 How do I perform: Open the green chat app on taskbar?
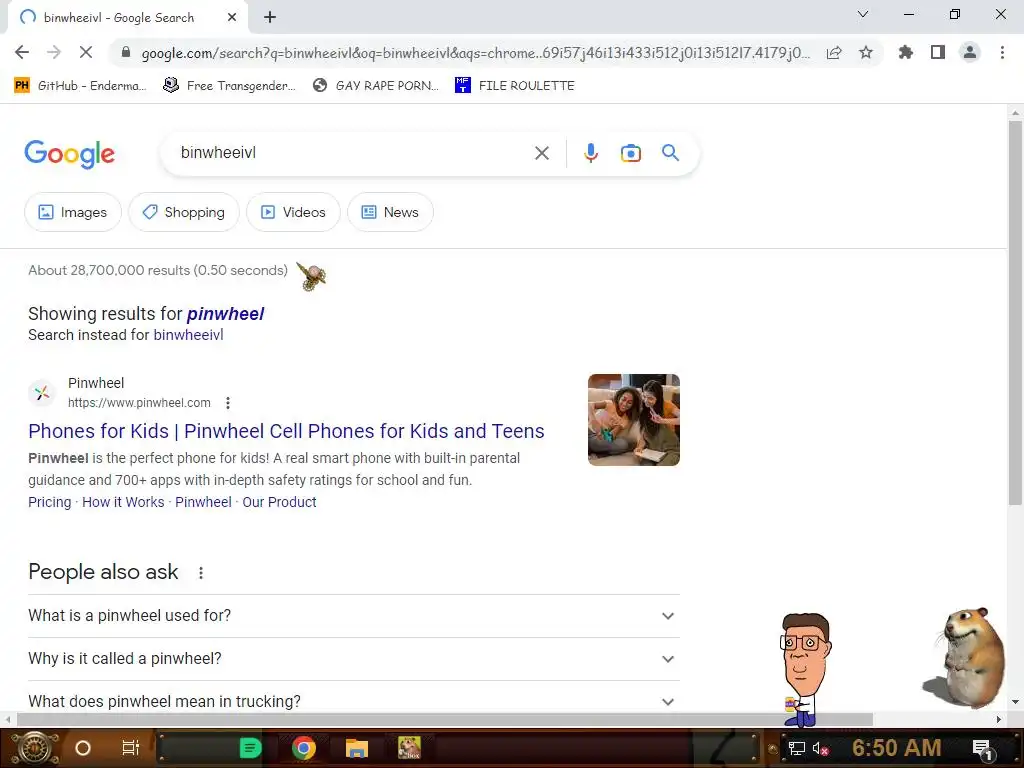250,748
